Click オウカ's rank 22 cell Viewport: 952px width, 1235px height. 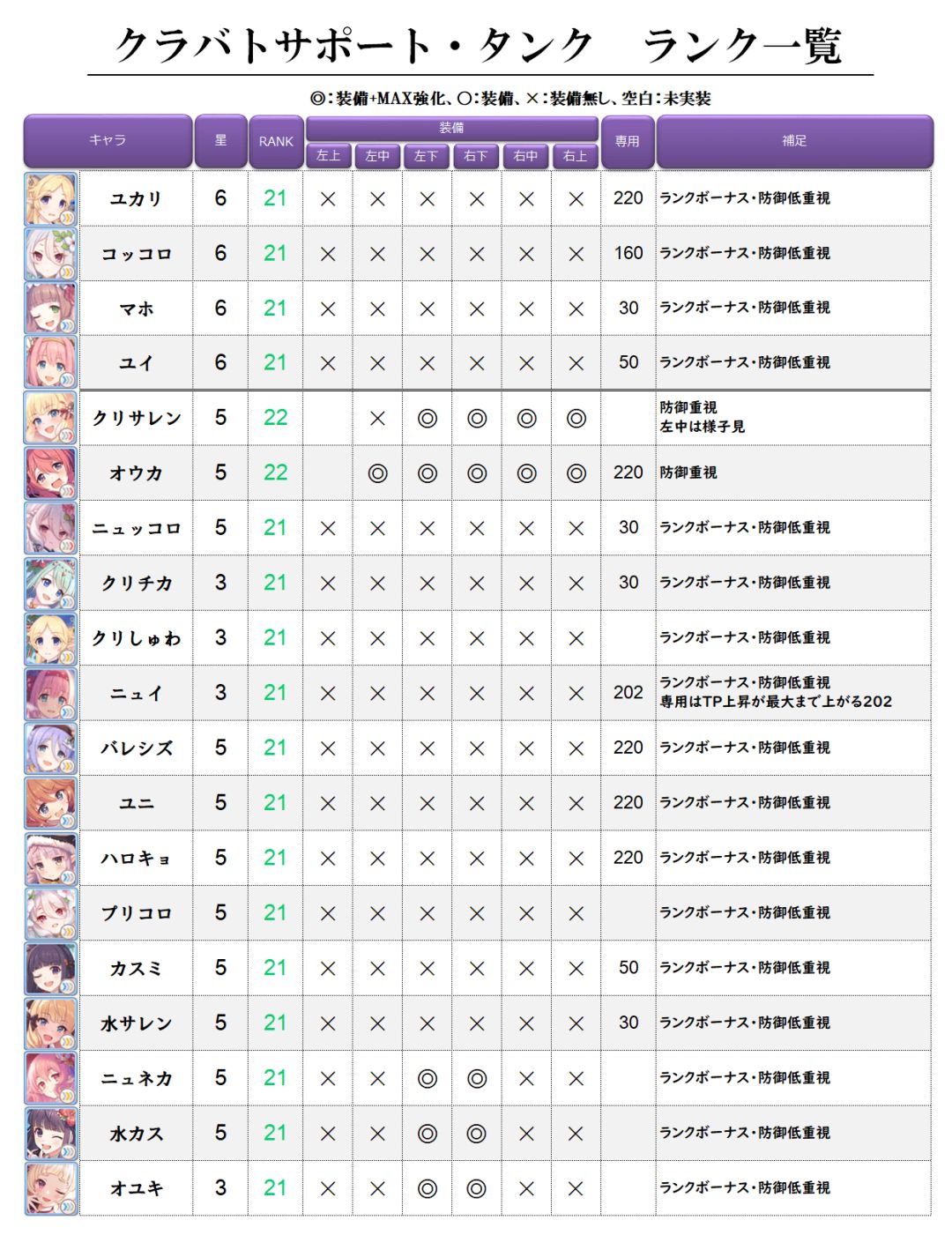pos(275,473)
